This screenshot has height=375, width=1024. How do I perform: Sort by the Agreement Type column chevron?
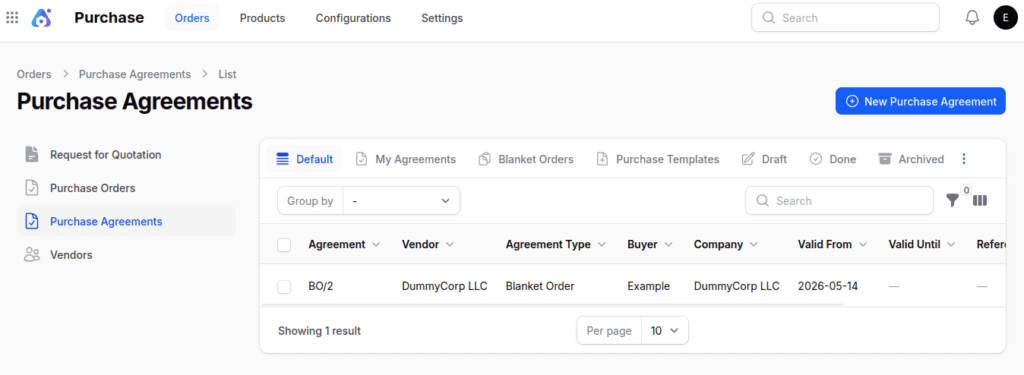pyautogui.click(x=601, y=244)
